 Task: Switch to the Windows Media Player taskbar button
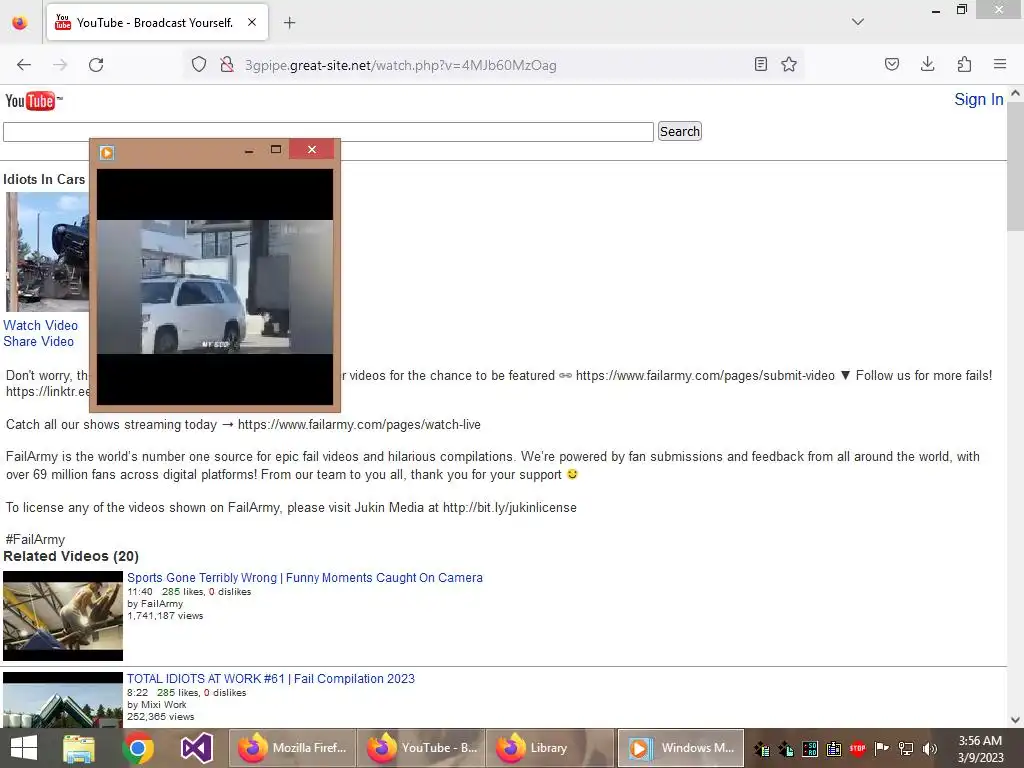pos(681,748)
